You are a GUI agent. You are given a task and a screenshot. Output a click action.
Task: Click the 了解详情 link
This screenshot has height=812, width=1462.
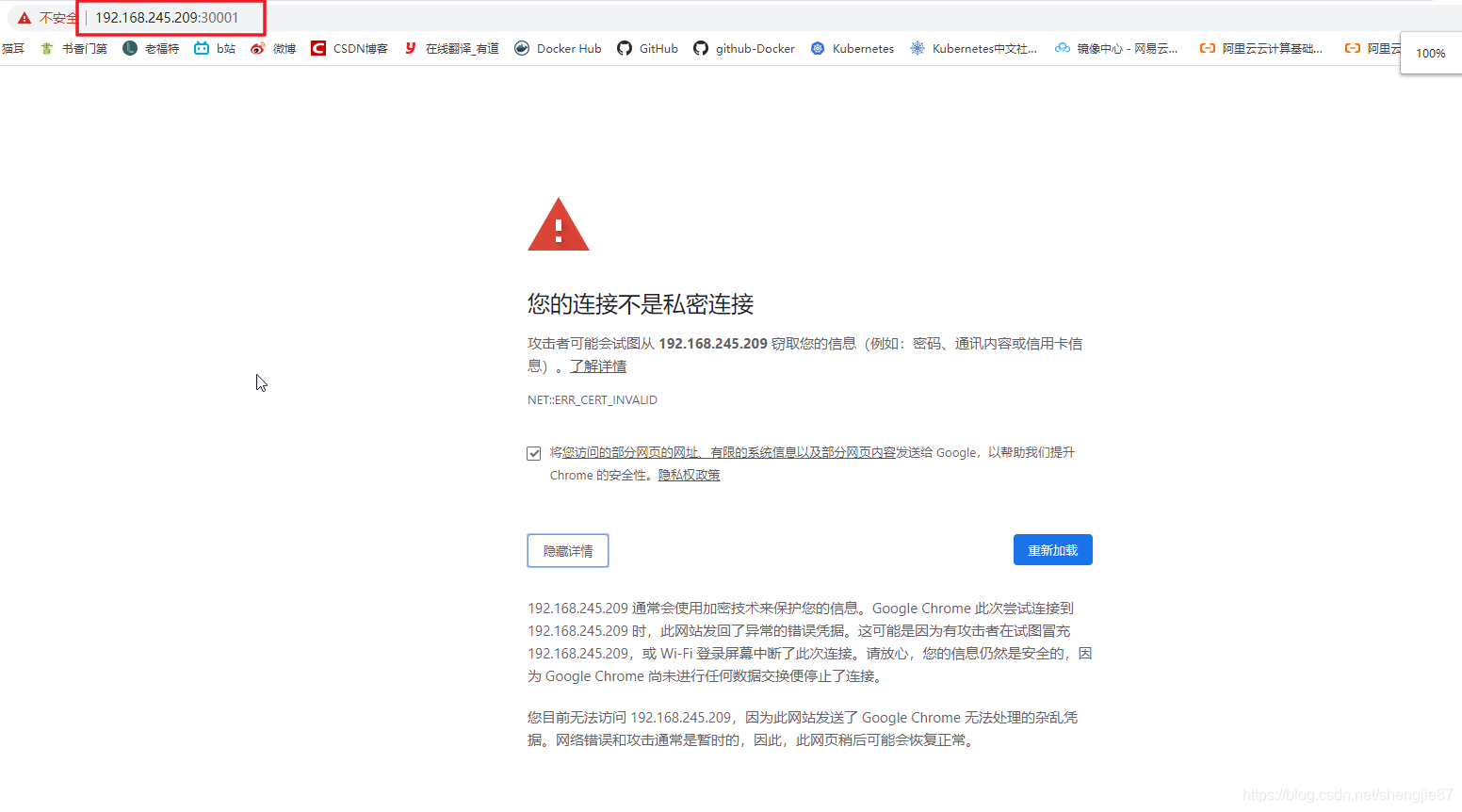click(x=598, y=365)
